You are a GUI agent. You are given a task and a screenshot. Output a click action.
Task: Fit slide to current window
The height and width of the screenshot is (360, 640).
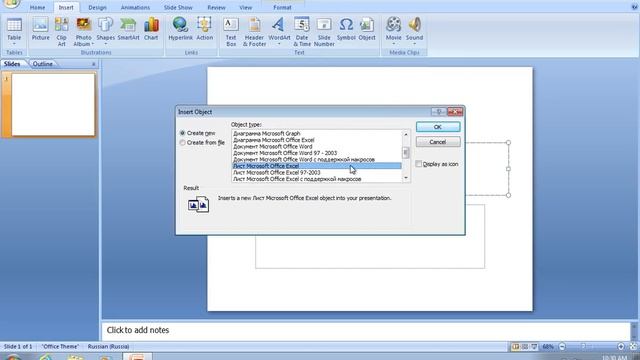click(x=633, y=347)
